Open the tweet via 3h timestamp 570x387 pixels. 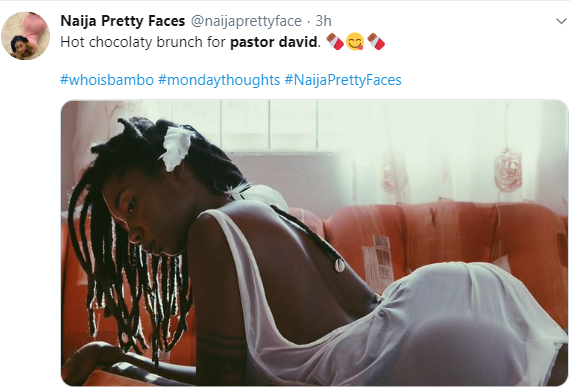point(323,21)
